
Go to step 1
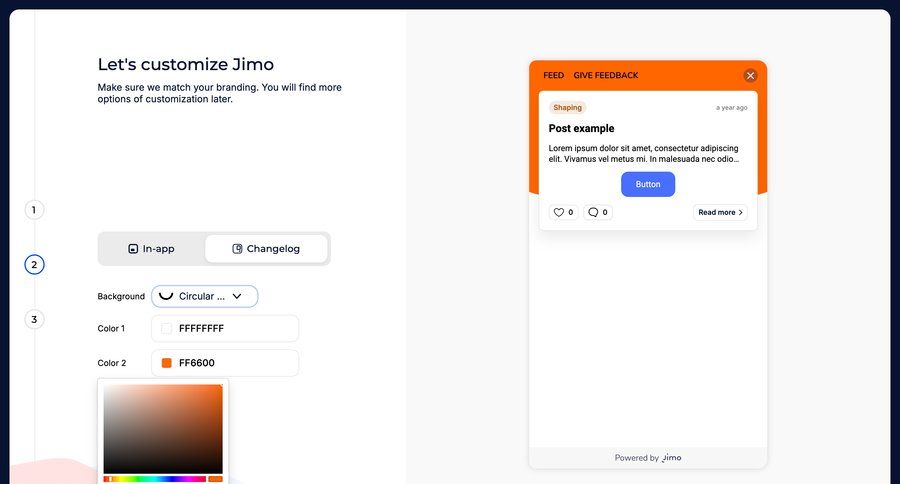coord(34,210)
